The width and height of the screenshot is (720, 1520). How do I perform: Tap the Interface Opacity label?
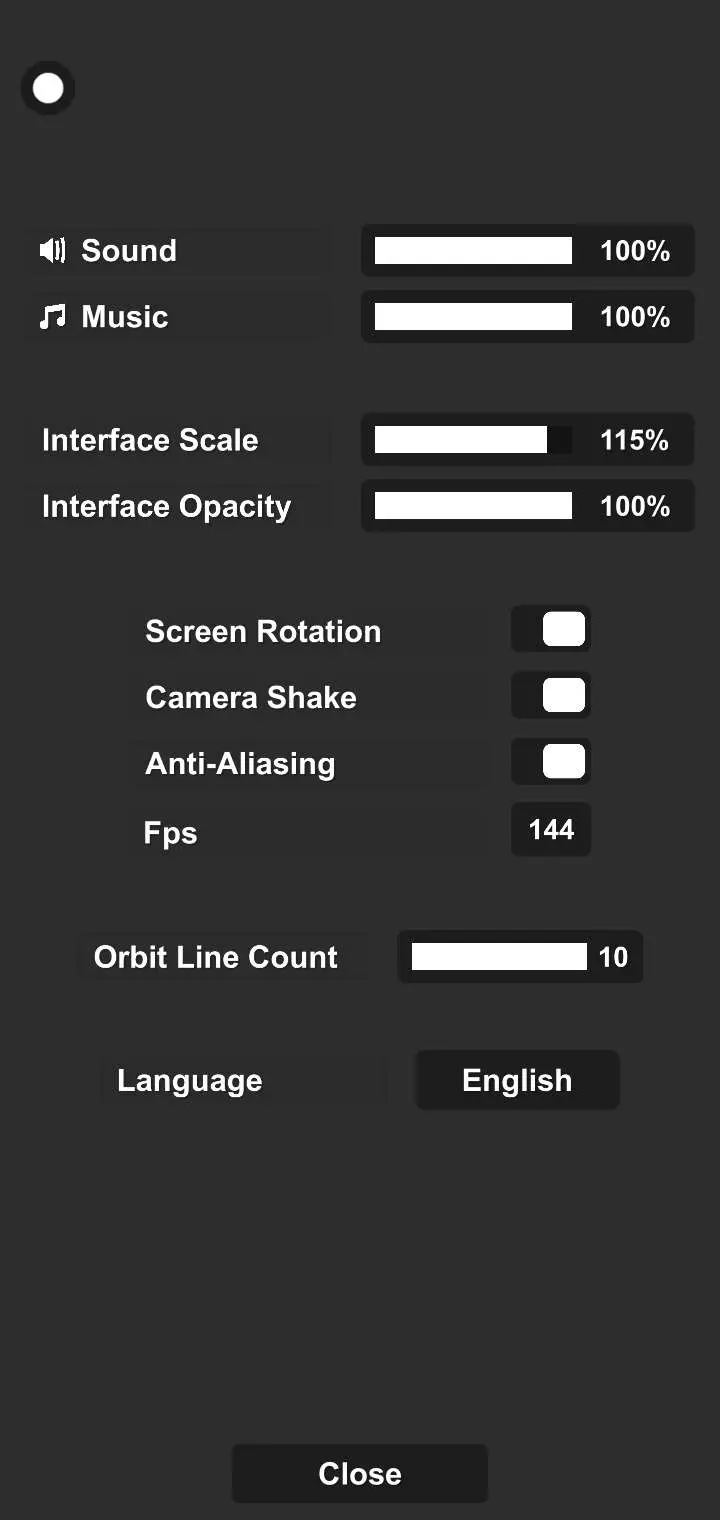click(x=166, y=506)
